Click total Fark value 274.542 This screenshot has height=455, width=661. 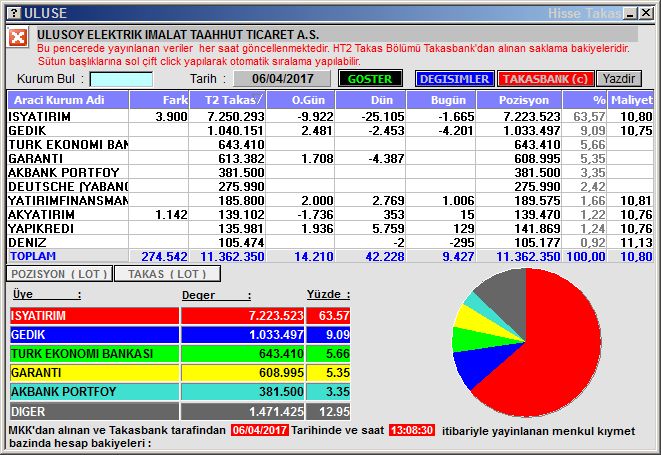(164, 256)
